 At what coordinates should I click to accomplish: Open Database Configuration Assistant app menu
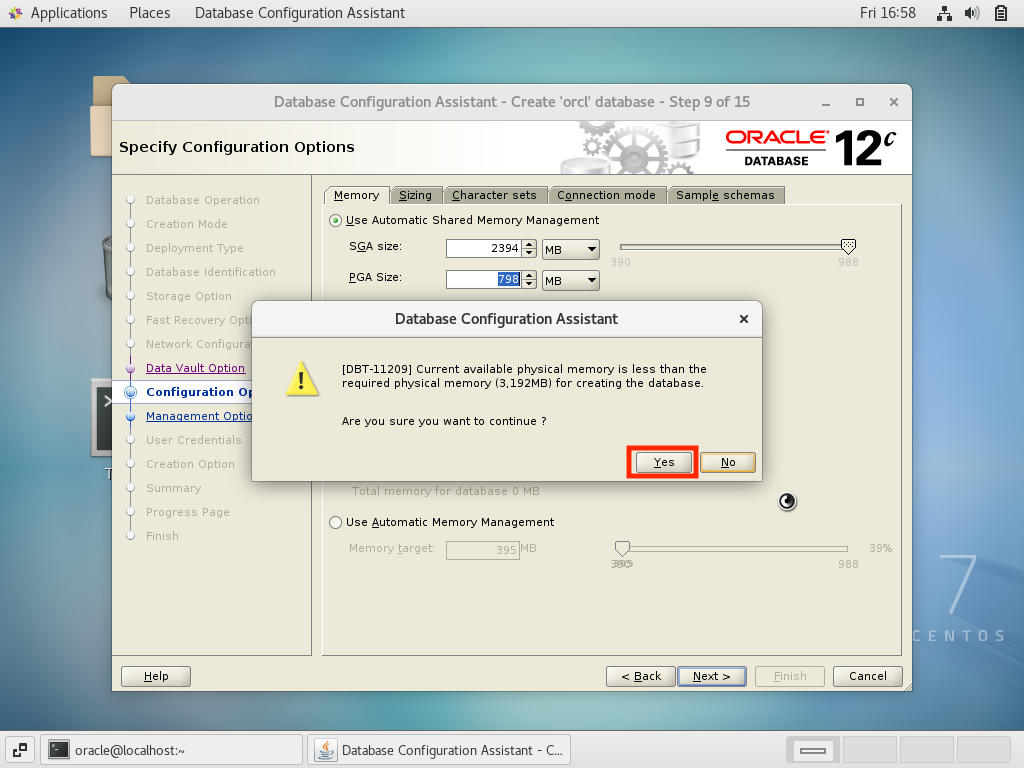(x=300, y=13)
